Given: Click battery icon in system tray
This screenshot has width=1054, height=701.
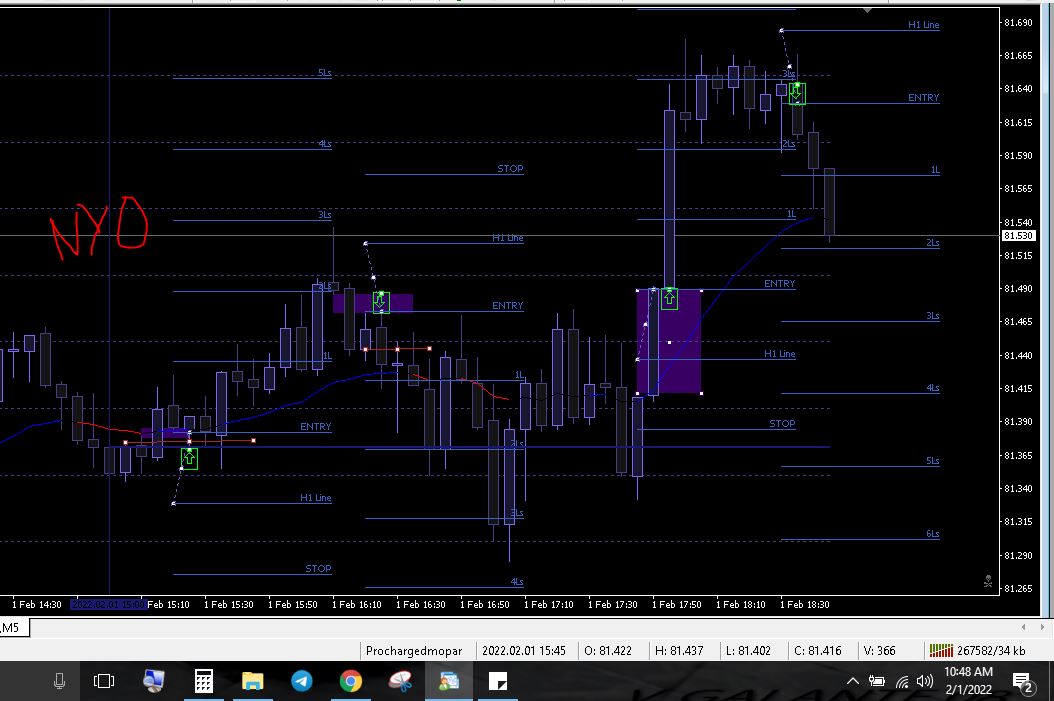Looking at the screenshot, I should pyautogui.click(x=877, y=682).
